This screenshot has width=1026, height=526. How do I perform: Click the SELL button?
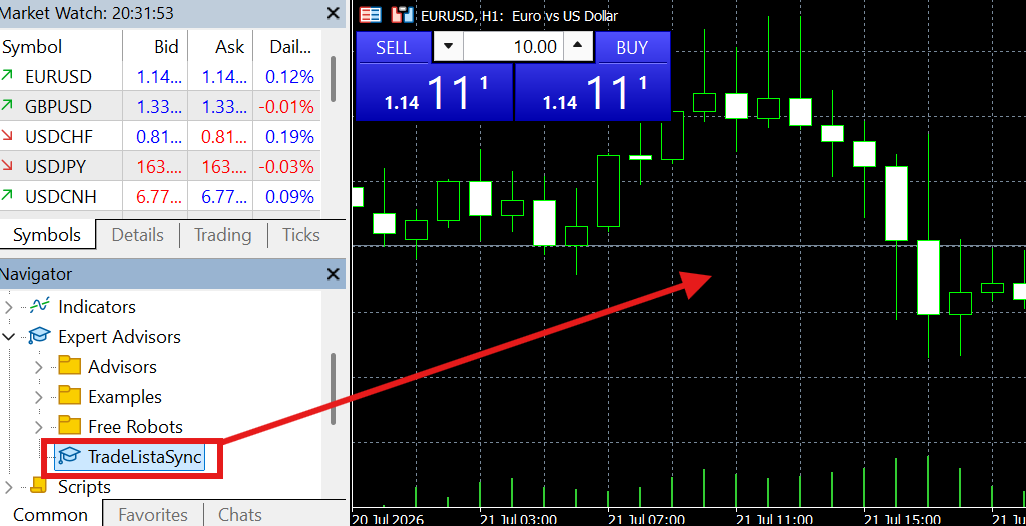point(393,47)
